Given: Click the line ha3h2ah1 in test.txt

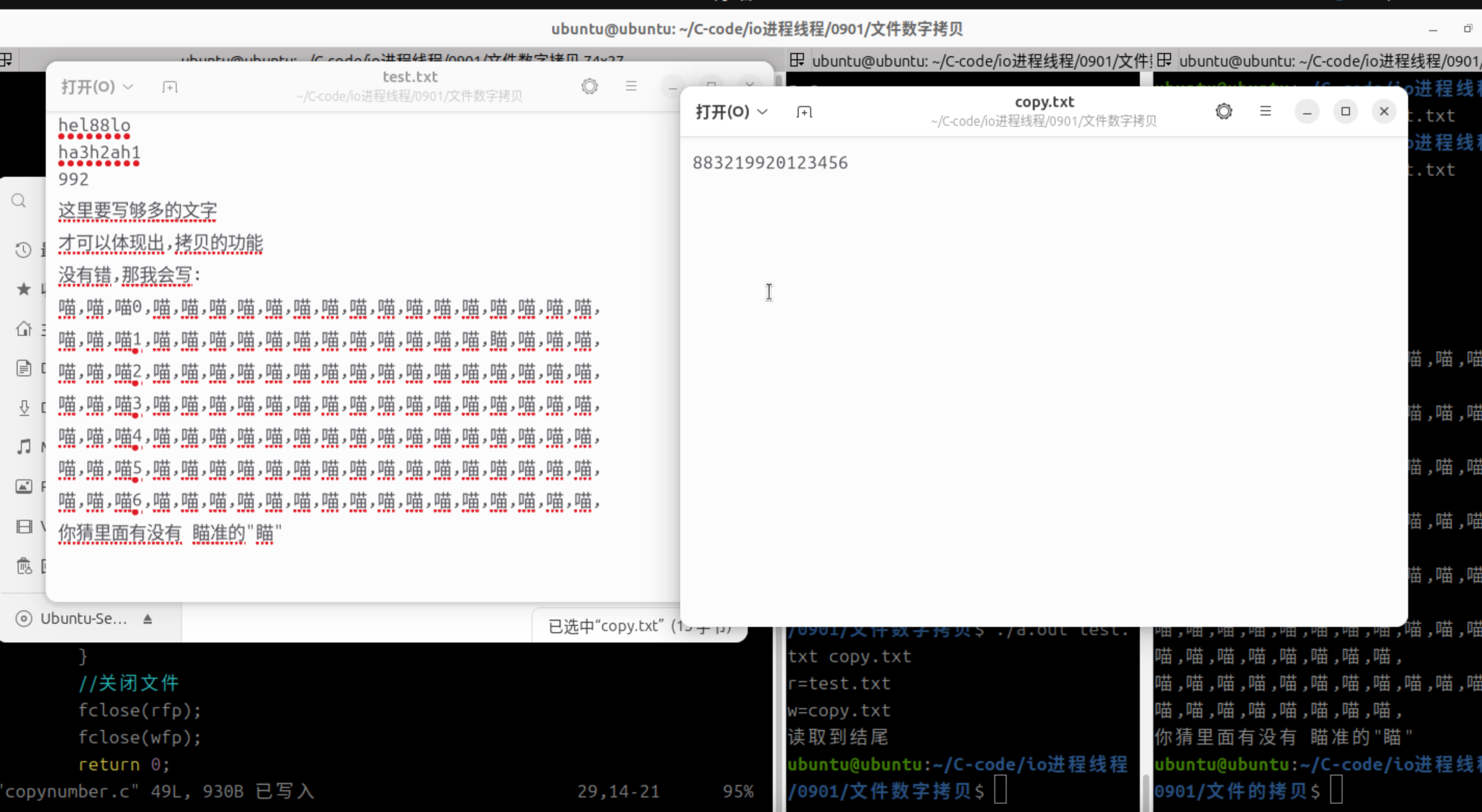Looking at the screenshot, I should pyautogui.click(x=99, y=152).
